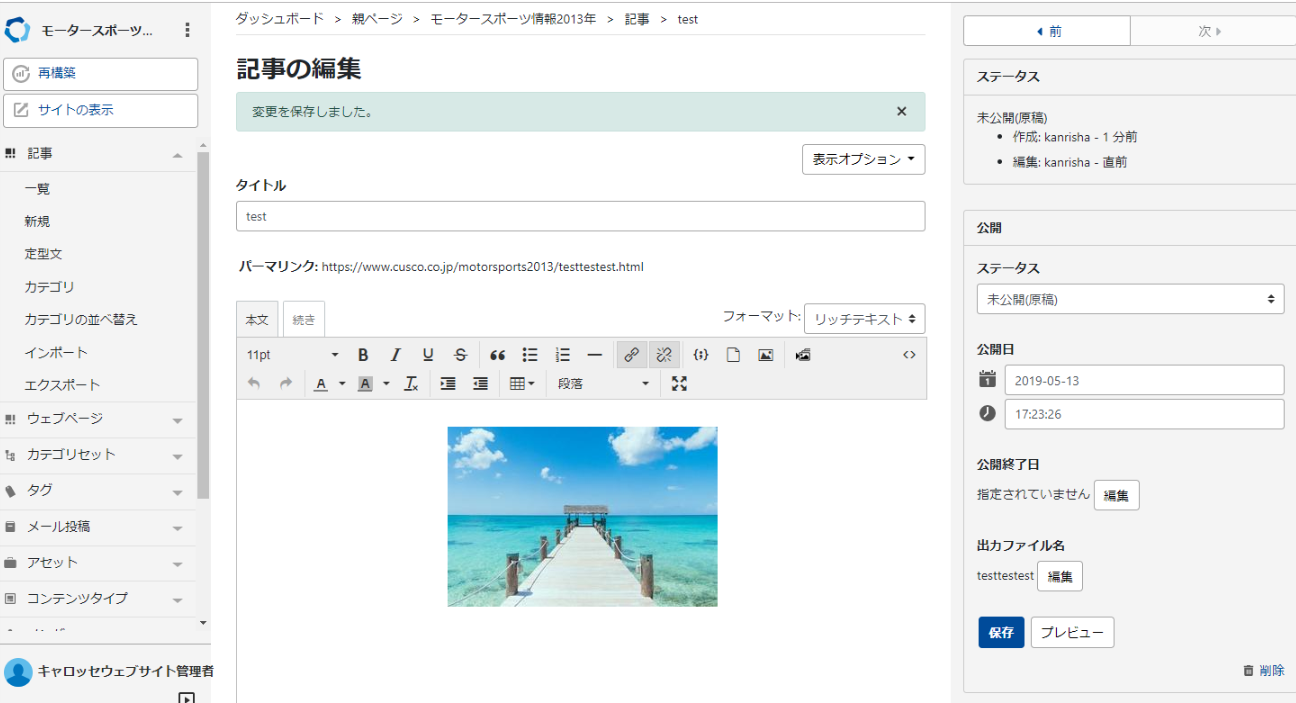The image size is (1296, 703).
Task: Switch to the 続き tab
Action: pos(304,320)
